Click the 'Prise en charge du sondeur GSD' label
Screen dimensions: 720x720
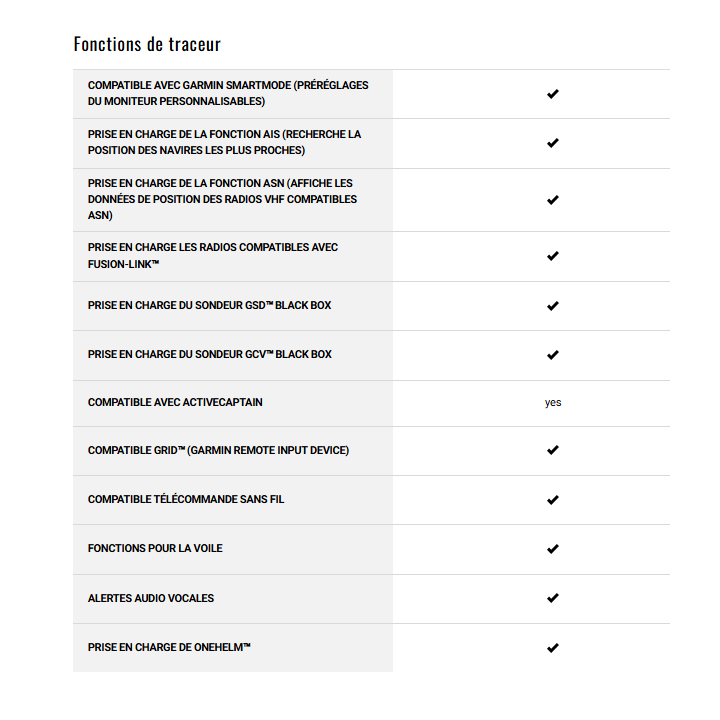[209, 305]
